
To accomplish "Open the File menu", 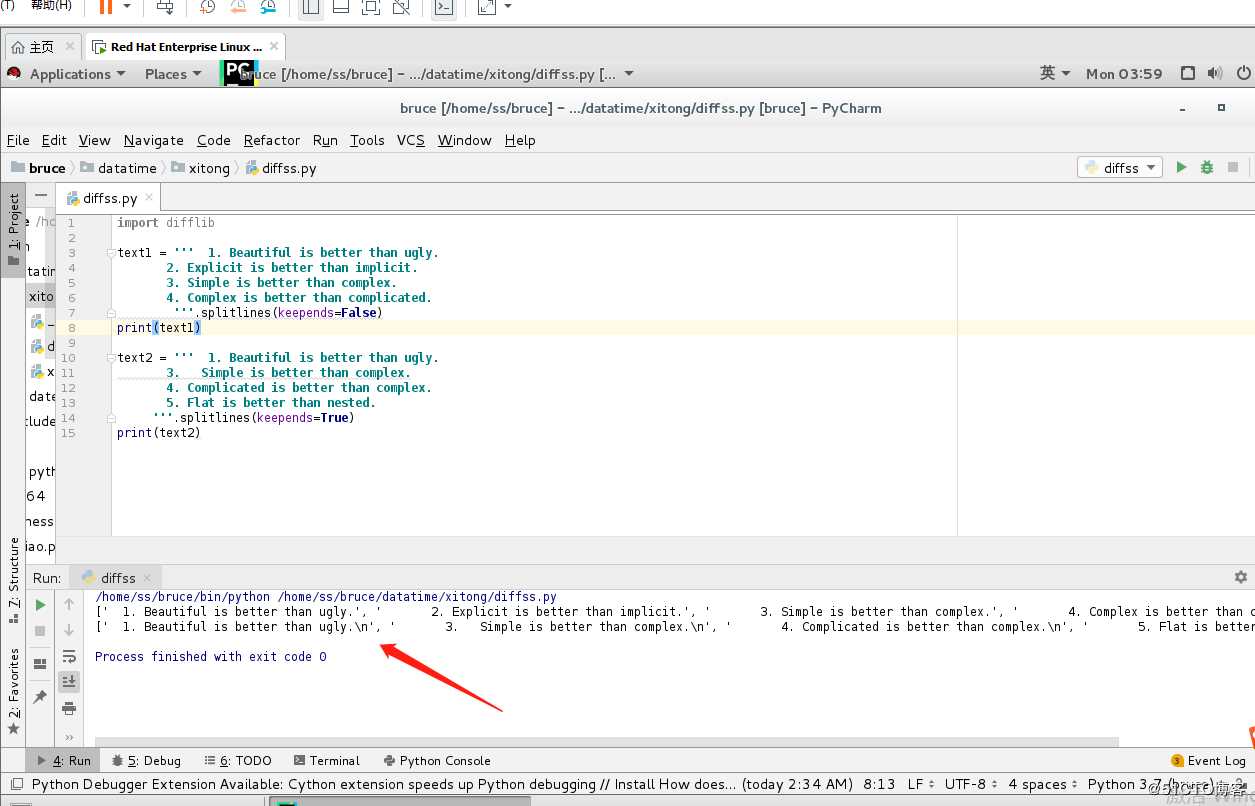I will click(18, 140).
